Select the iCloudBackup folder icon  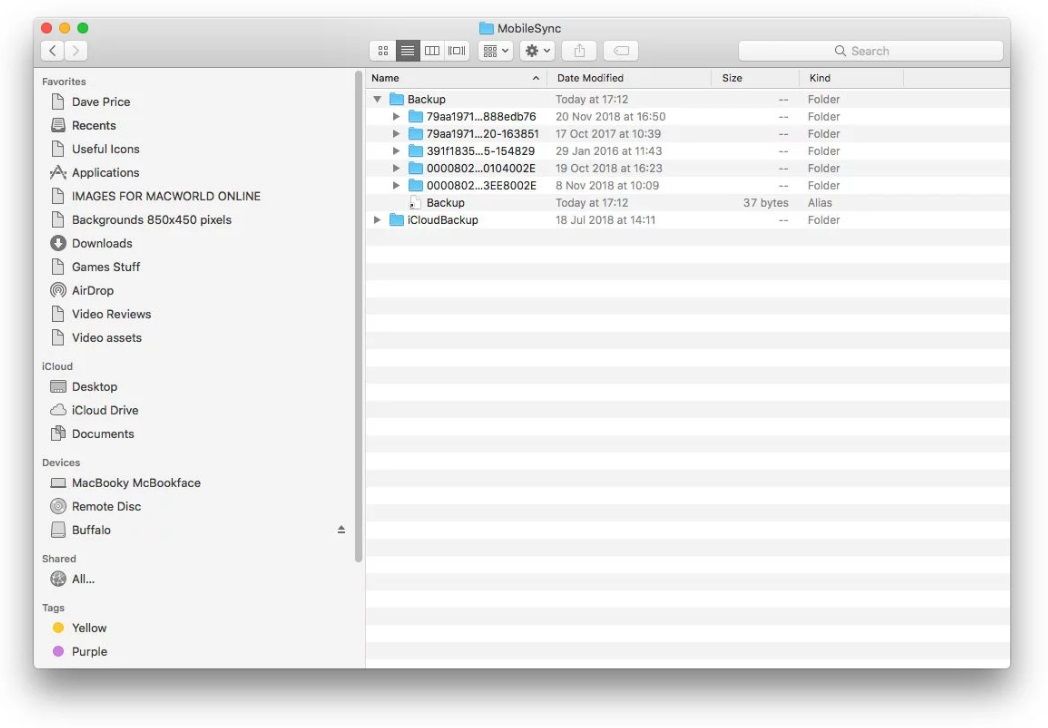(x=396, y=220)
